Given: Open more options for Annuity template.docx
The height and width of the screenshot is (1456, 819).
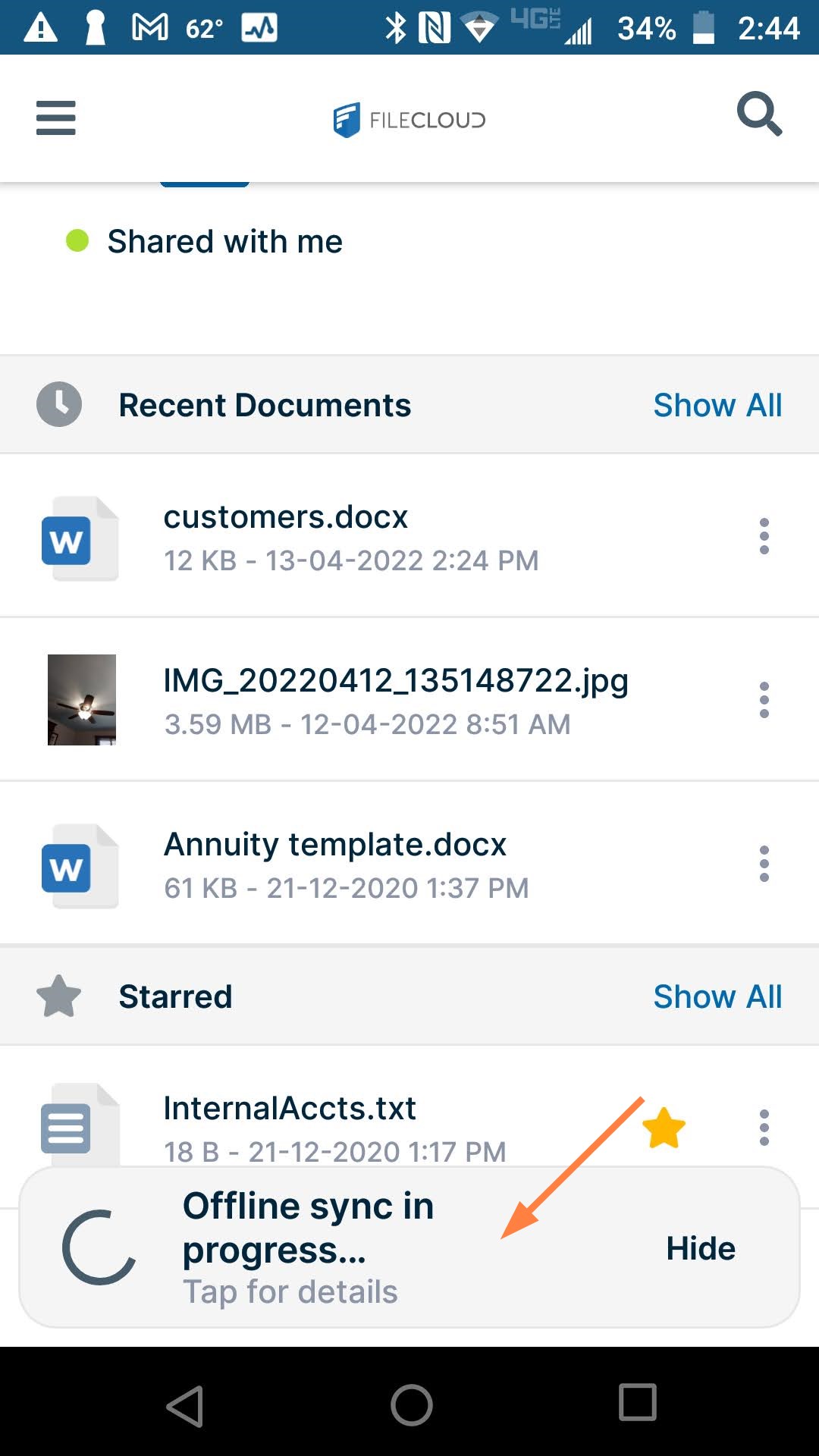Looking at the screenshot, I should 764,864.
